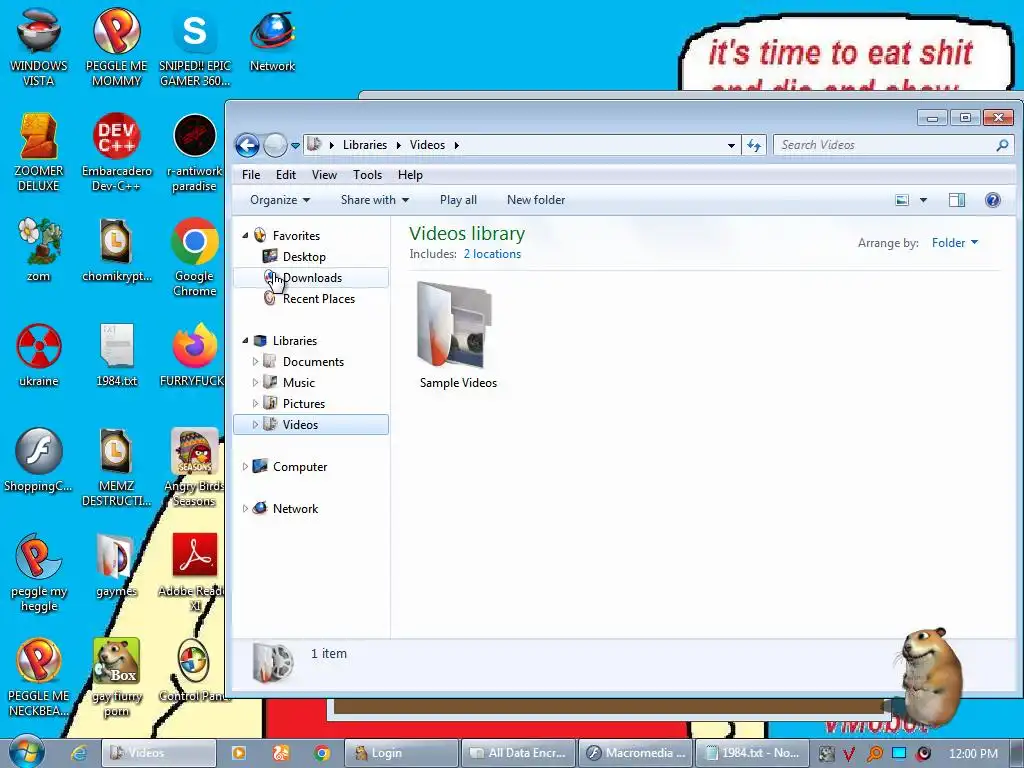1024x768 pixels.
Task: Collapse the Libraries group
Action: point(246,340)
